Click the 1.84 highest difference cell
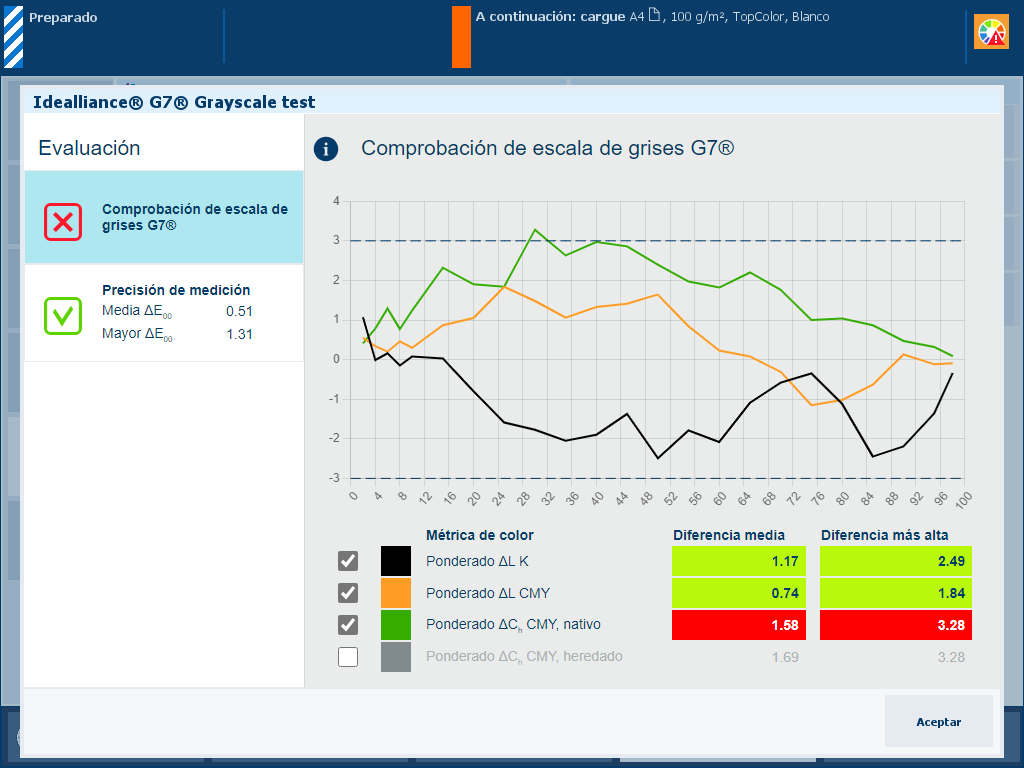 [x=895, y=593]
